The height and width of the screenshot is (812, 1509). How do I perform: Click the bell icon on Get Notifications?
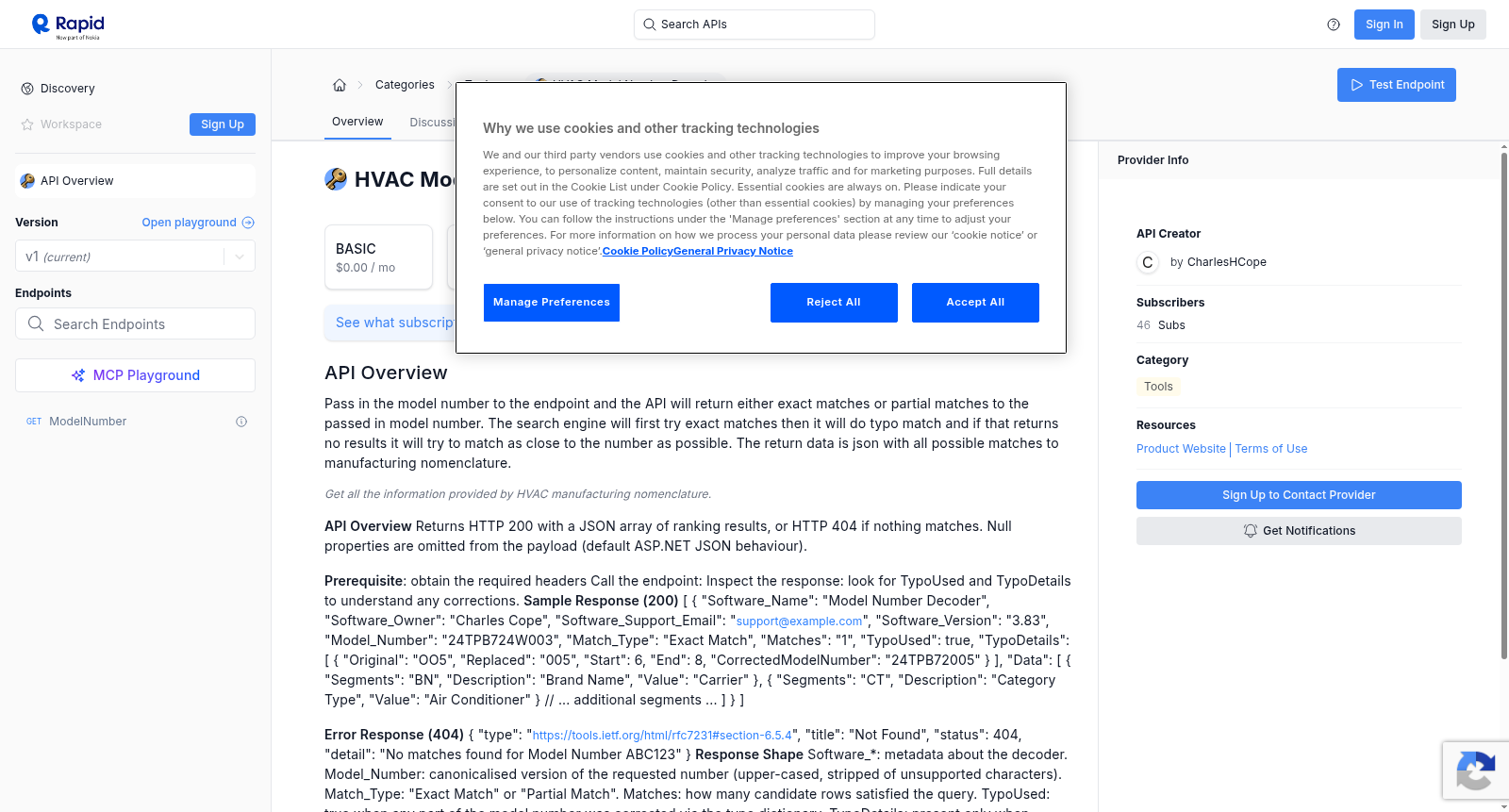(x=1251, y=531)
